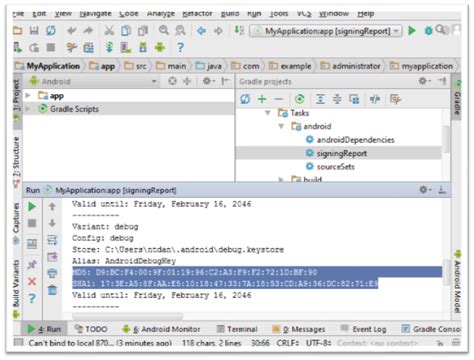Click the Stop square icon in toolbar
This screenshot has width=474, height=360.
[51, 47]
